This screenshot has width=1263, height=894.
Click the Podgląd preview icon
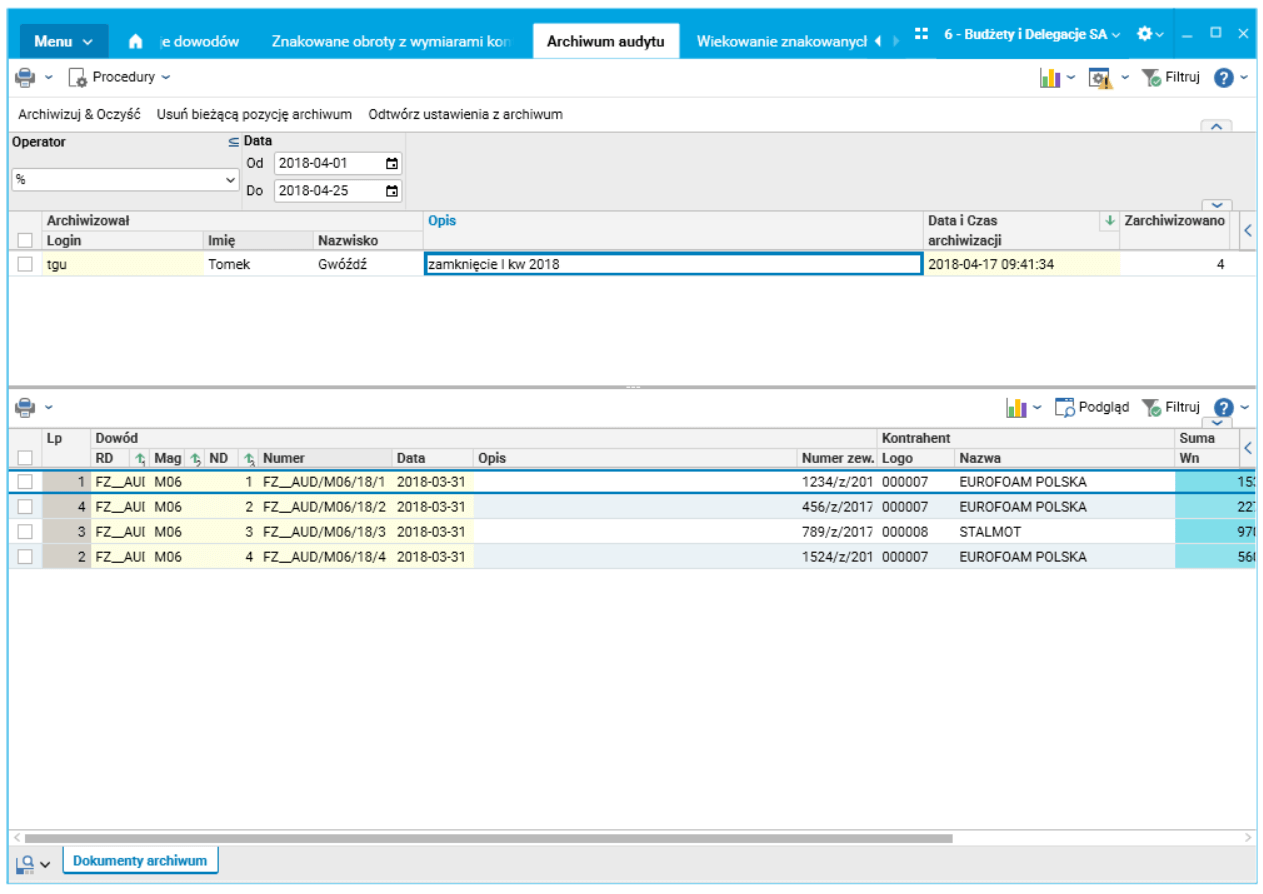coord(1064,407)
